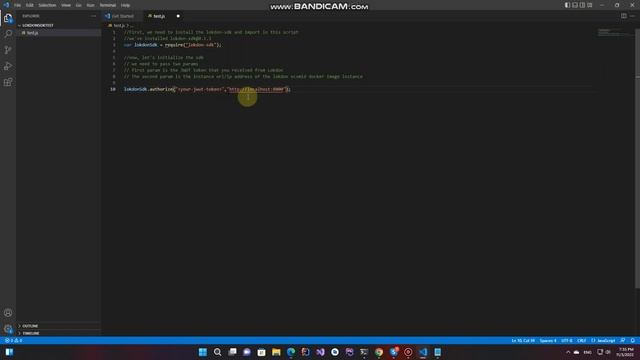Click the UTF-8 encoding indicator

coord(567,340)
